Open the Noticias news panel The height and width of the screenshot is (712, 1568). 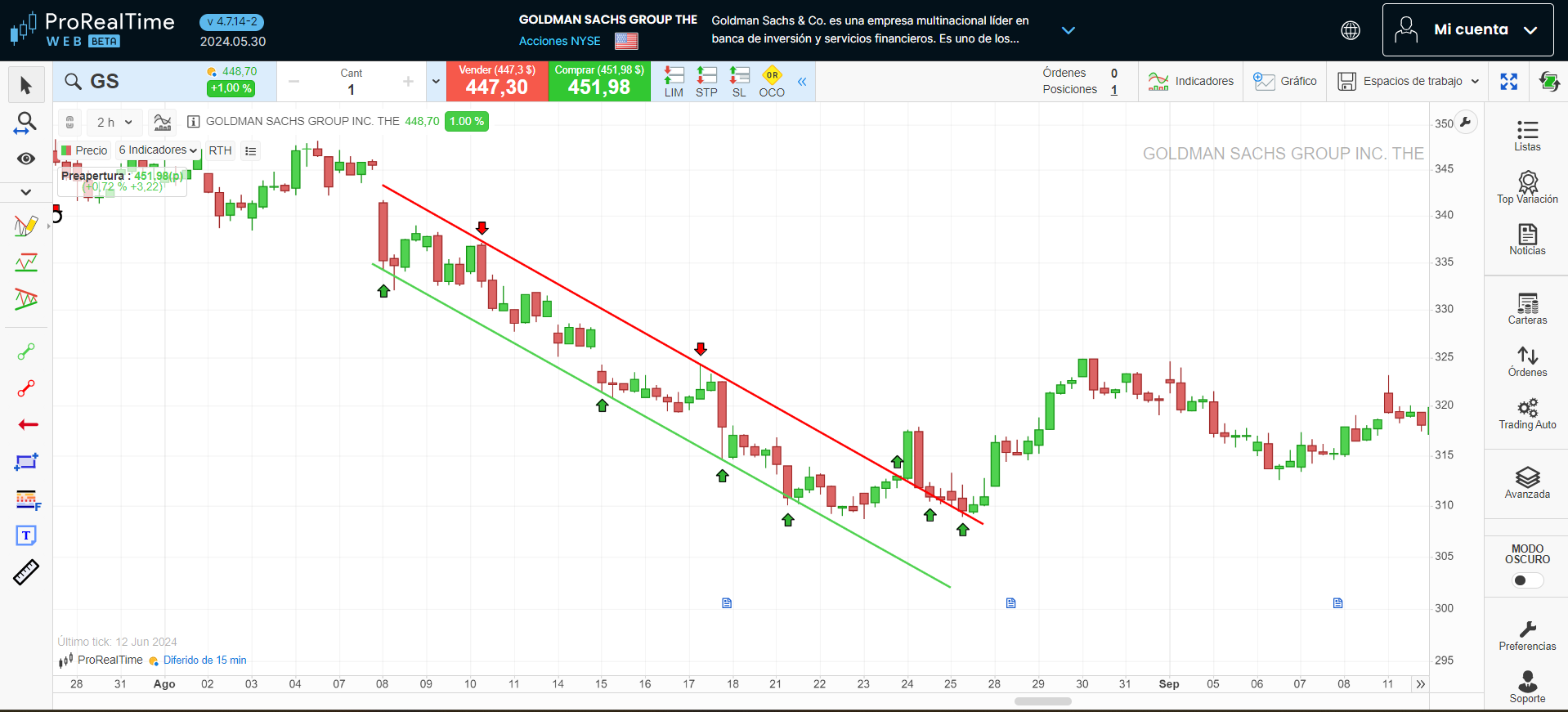(1526, 239)
